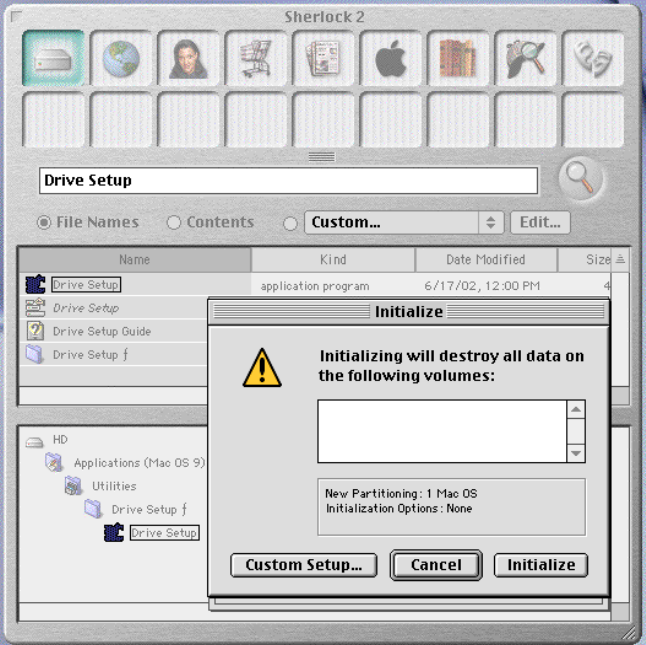Click the Drive Setup search text field

tap(288, 180)
